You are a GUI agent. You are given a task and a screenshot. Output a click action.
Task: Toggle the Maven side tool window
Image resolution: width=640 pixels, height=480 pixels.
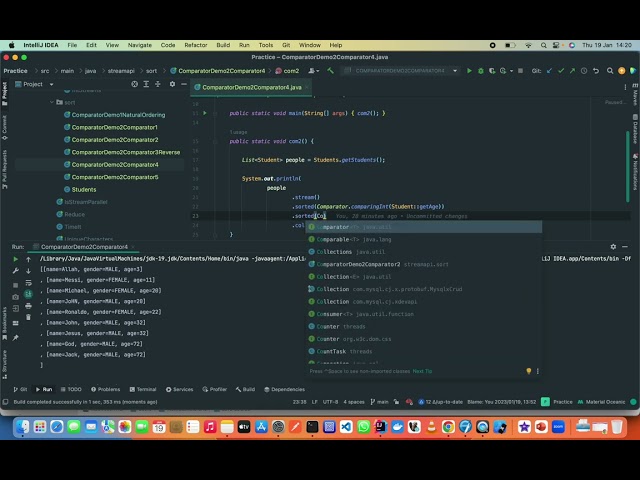[635, 95]
